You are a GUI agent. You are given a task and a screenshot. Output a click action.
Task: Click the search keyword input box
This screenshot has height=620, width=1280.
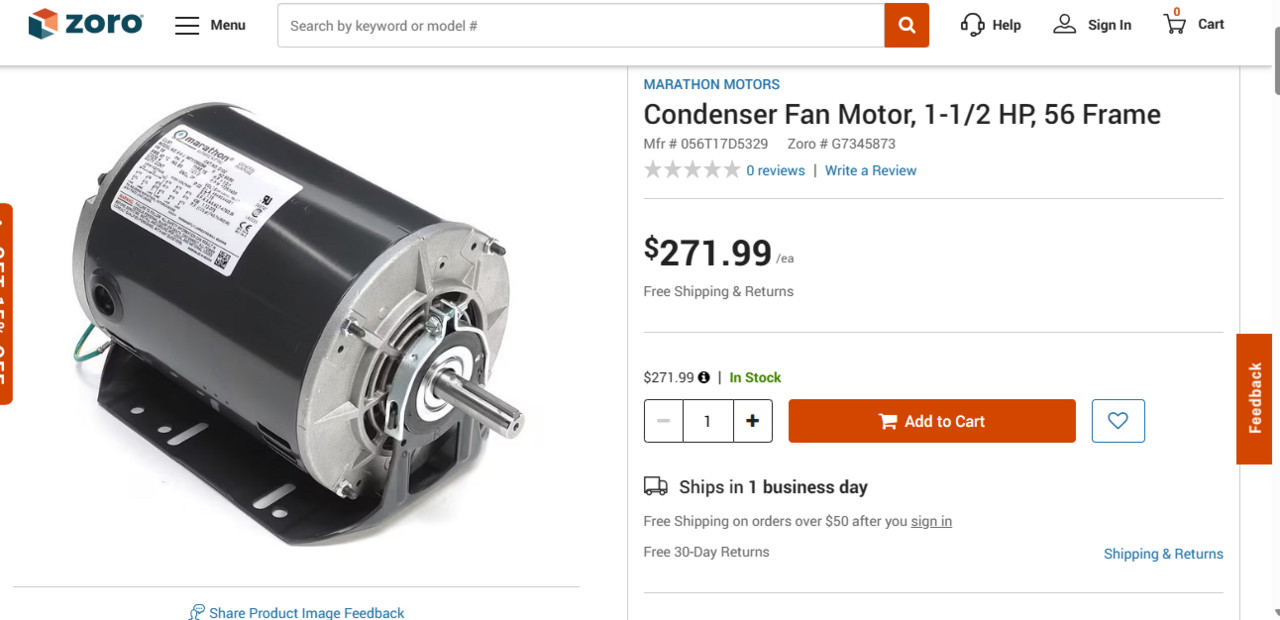point(580,25)
